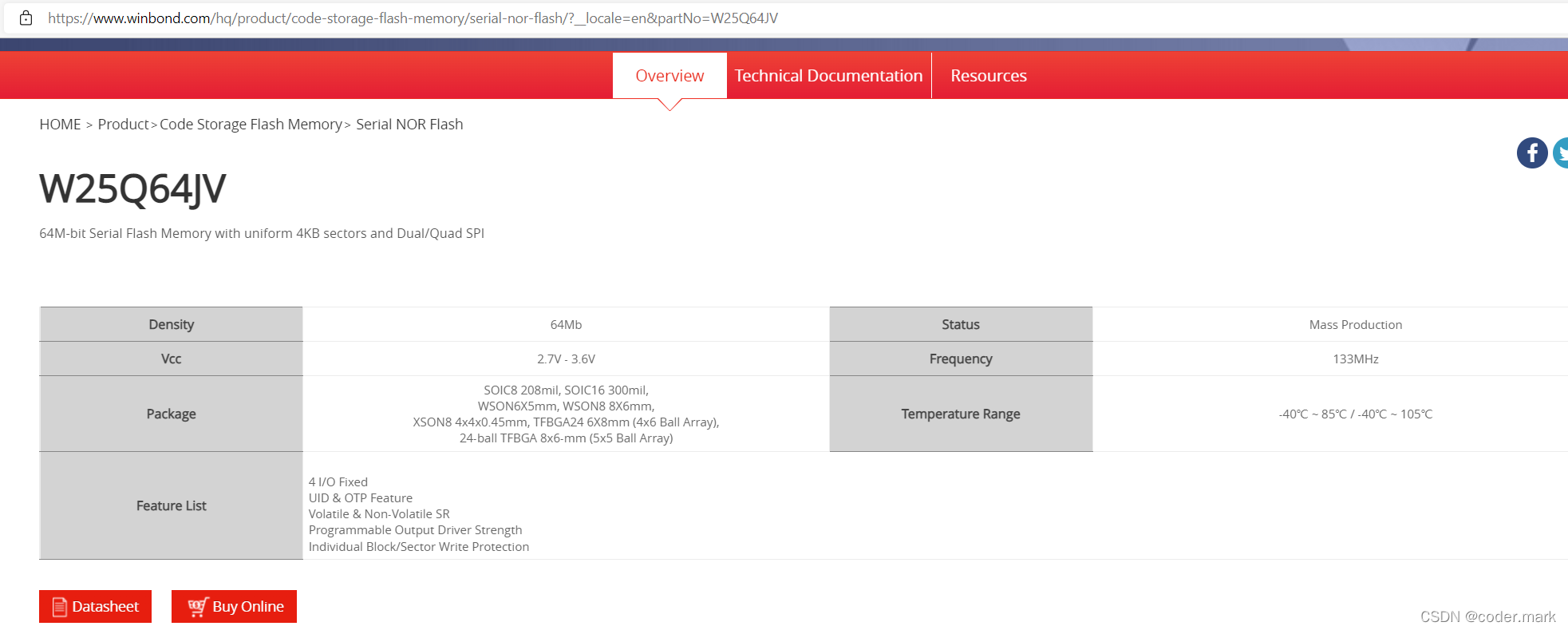This screenshot has width=1568, height=630.
Task: Click the -40℃ ~ 85℃ temperature value
Action: click(1355, 414)
